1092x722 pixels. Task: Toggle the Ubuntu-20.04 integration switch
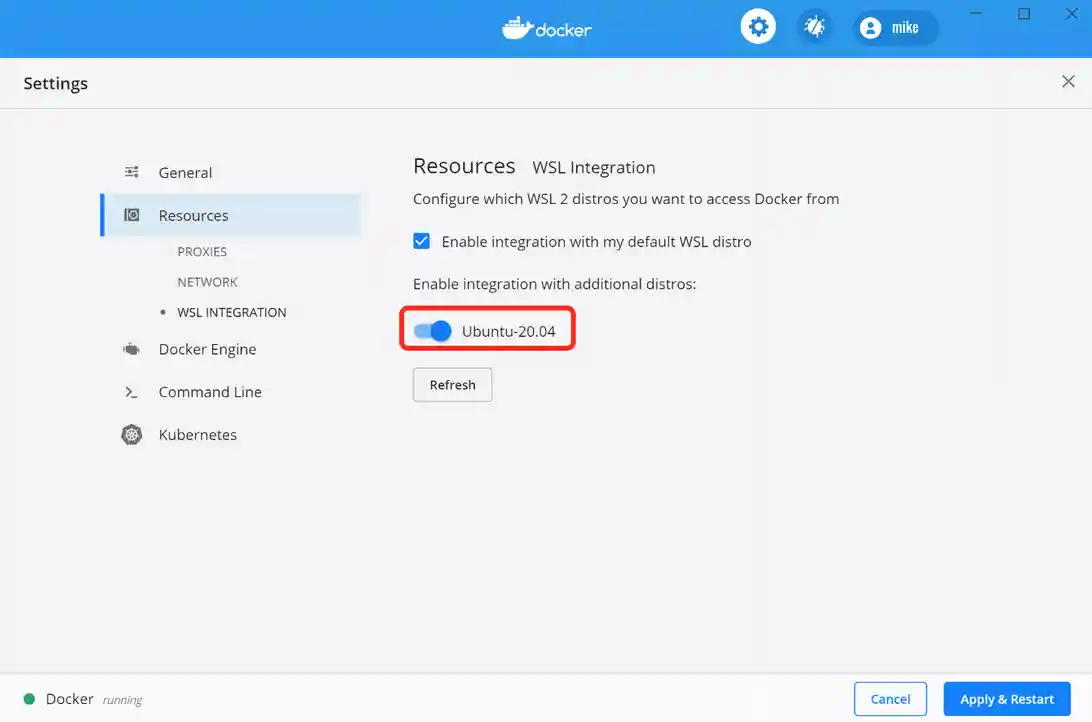click(x=432, y=331)
